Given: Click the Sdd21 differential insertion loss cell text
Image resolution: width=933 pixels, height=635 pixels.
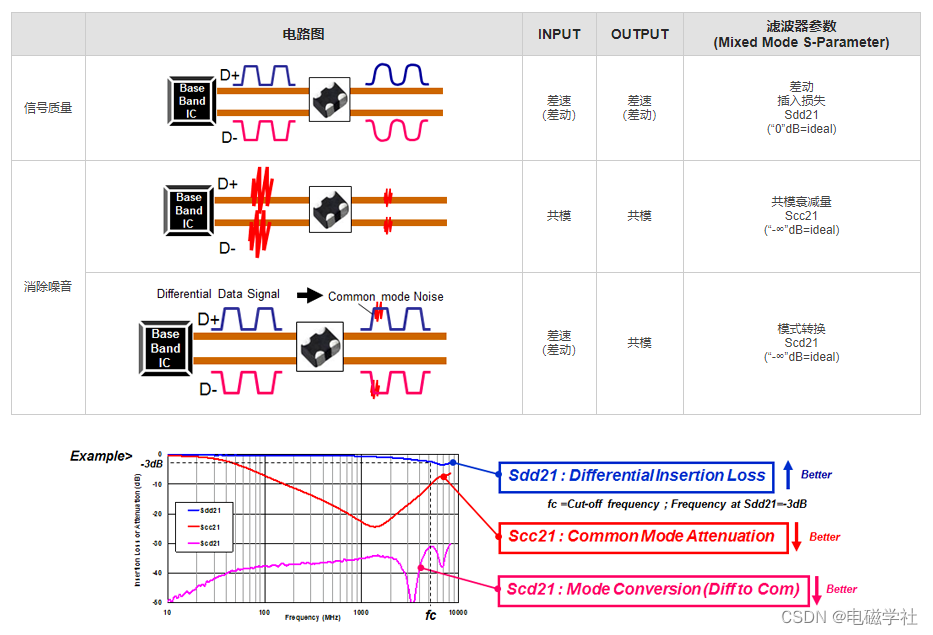Looking at the screenshot, I should 801,108.
